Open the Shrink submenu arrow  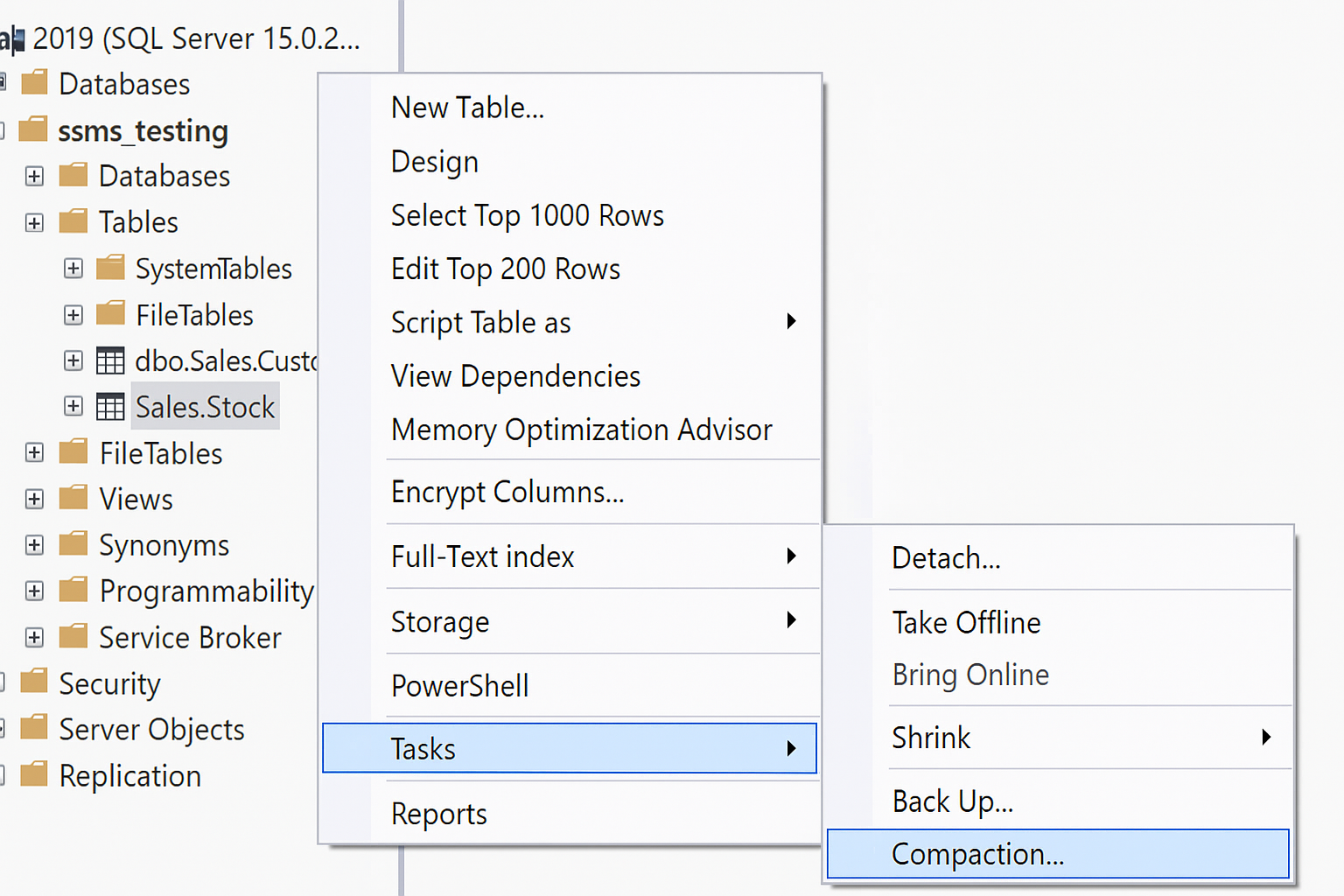(x=1265, y=738)
